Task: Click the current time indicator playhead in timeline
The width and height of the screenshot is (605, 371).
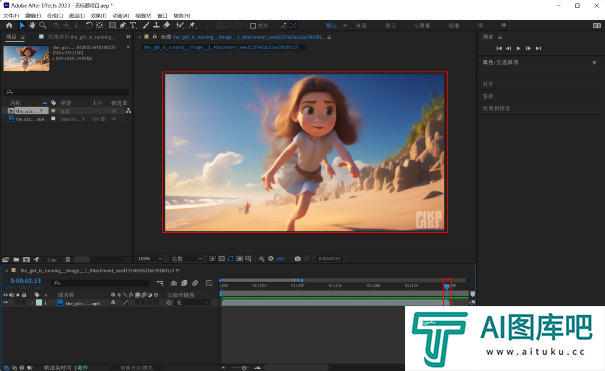Action: (447, 286)
